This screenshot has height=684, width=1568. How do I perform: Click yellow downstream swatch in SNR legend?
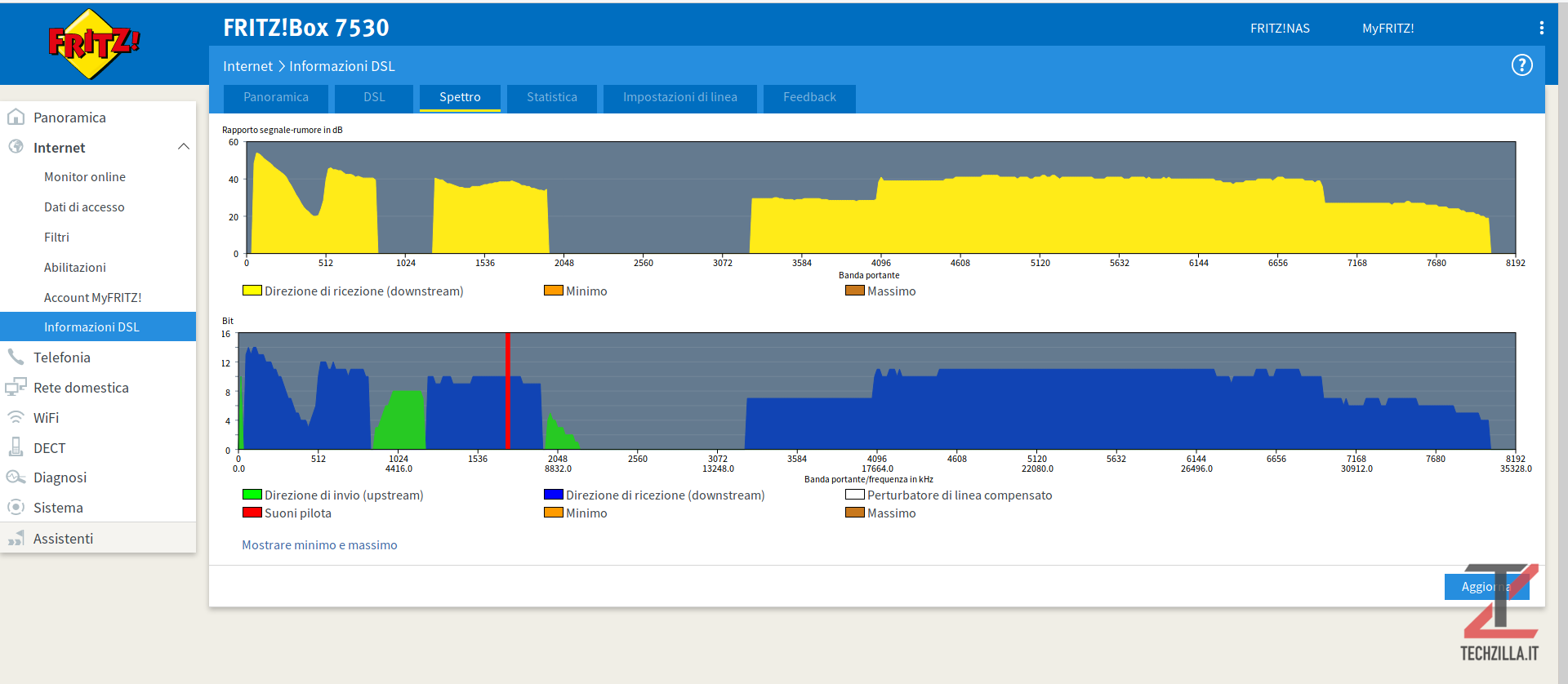pyautogui.click(x=252, y=291)
